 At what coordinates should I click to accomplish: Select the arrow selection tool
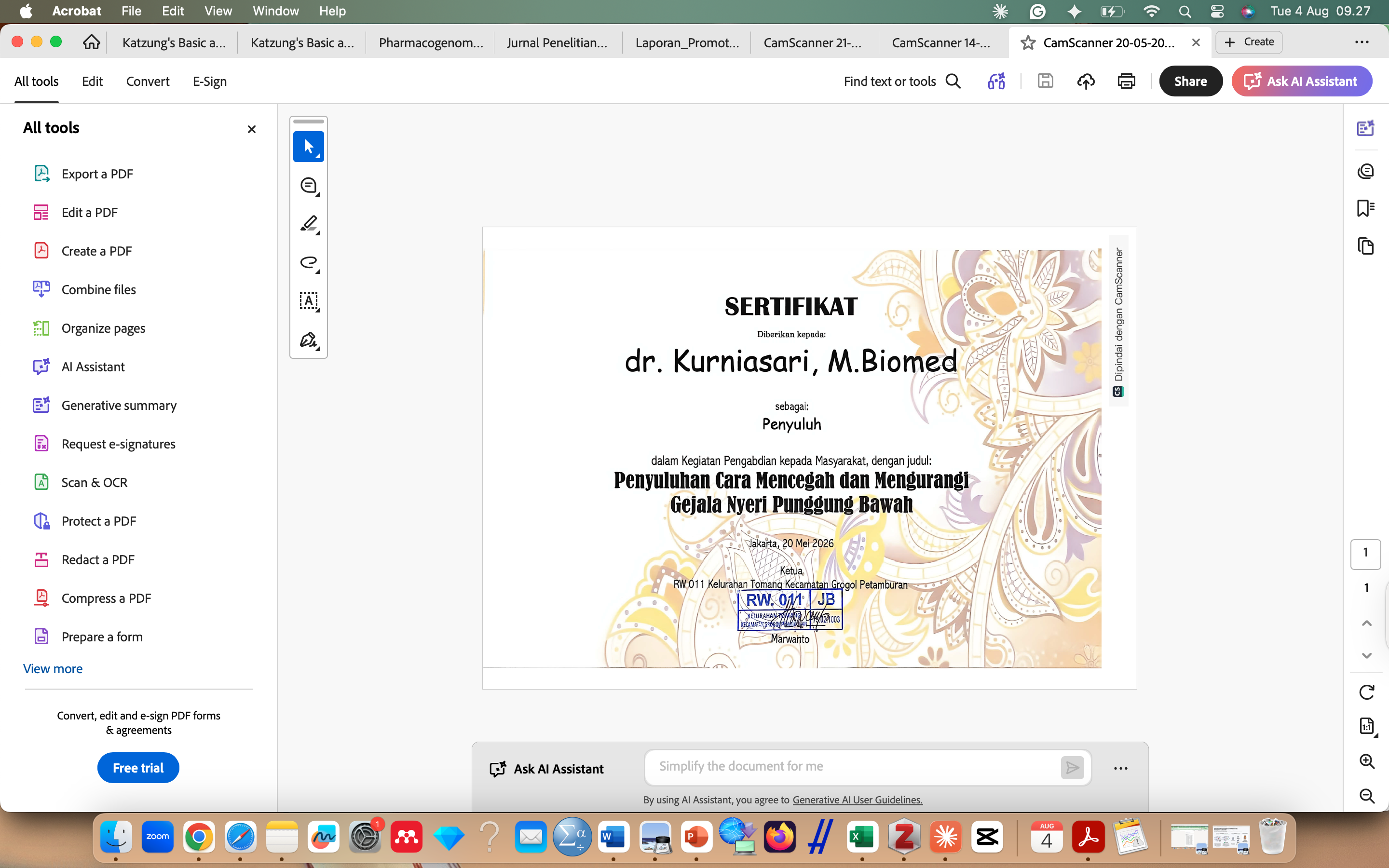point(308,147)
